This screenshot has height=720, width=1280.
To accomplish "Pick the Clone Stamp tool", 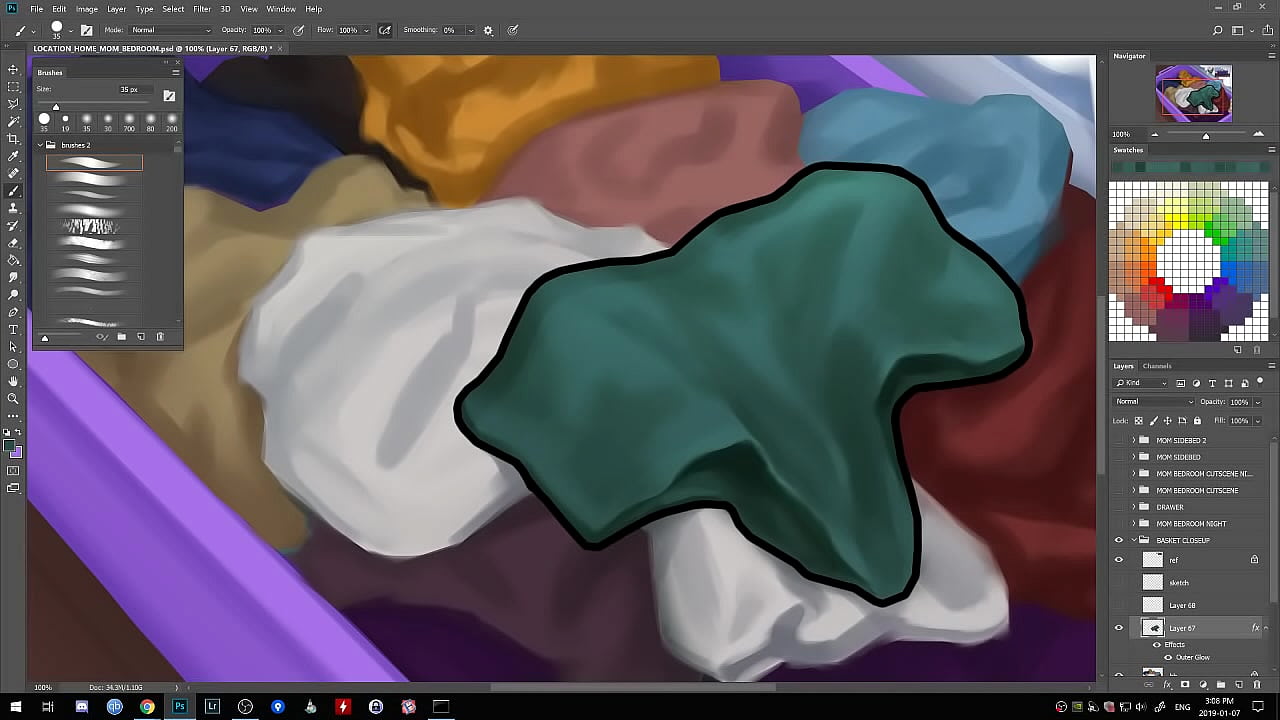I will click(x=14, y=208).
